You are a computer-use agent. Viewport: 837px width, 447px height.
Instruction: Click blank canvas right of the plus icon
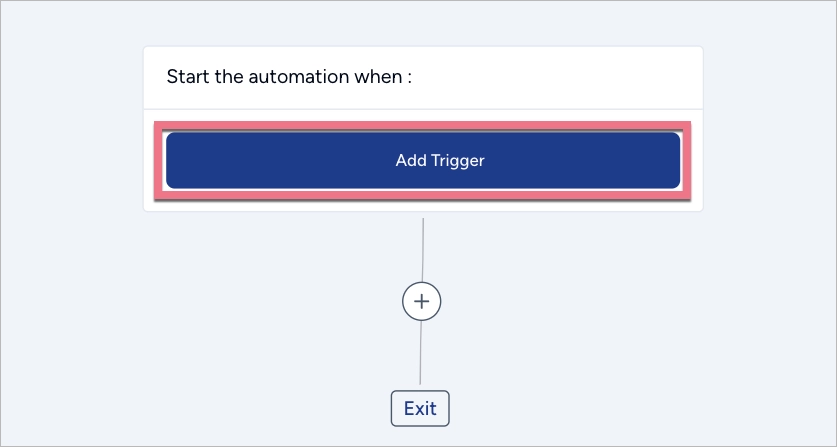(600, 300)
